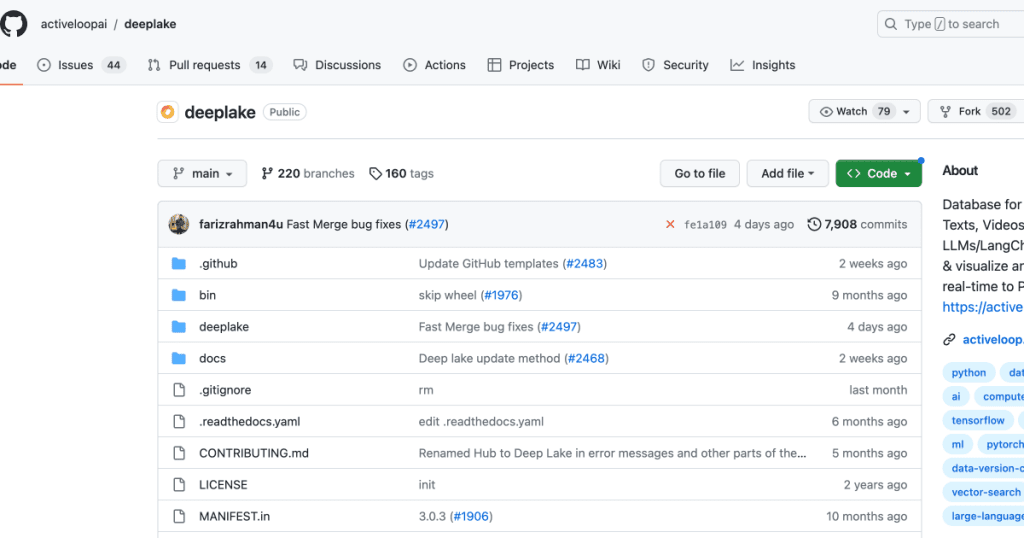This screenshot has width=1024, height=538.
Task: Click the LICENSE file icon
Action: 179,484
